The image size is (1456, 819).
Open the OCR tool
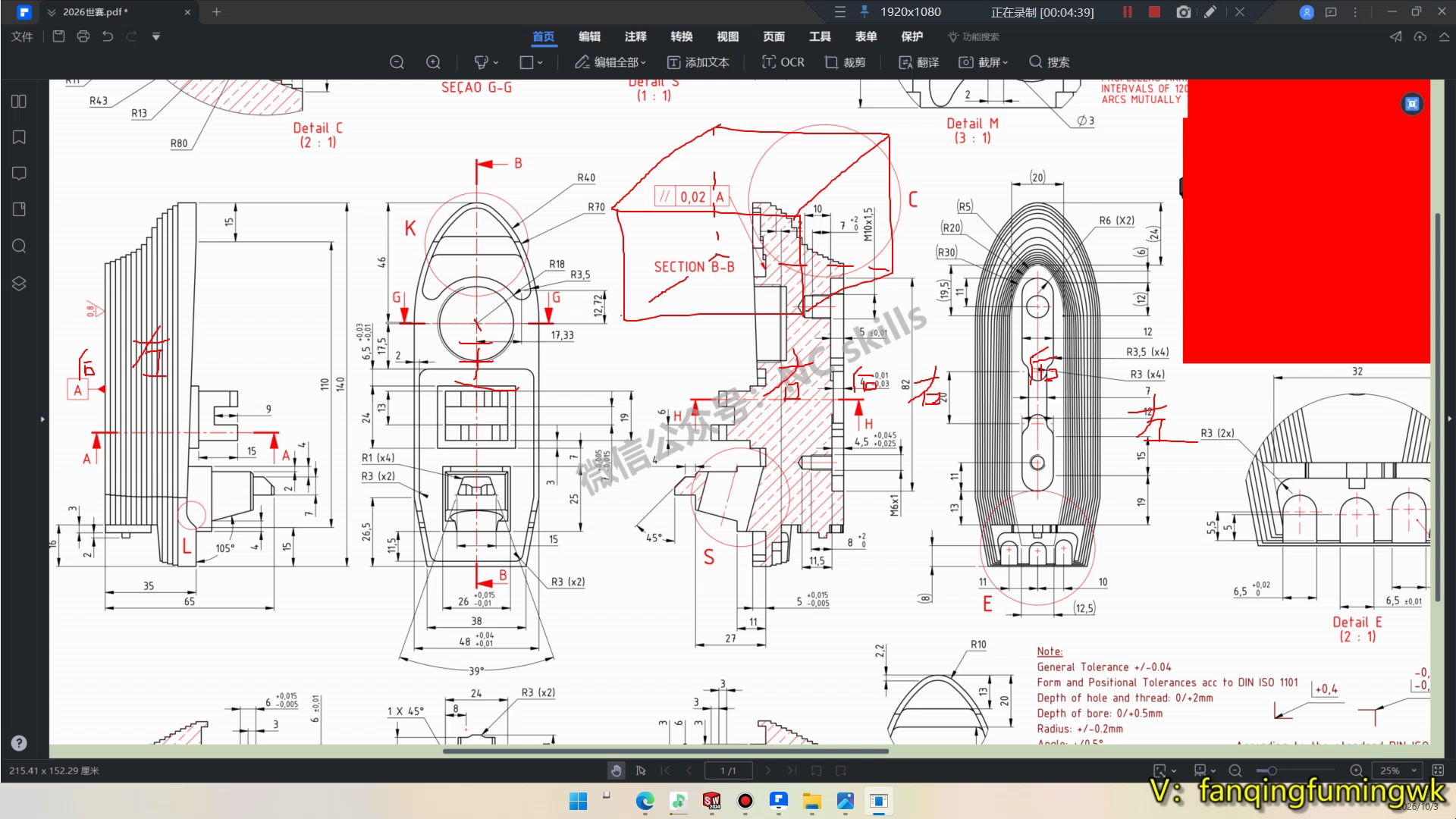[783, 62]
